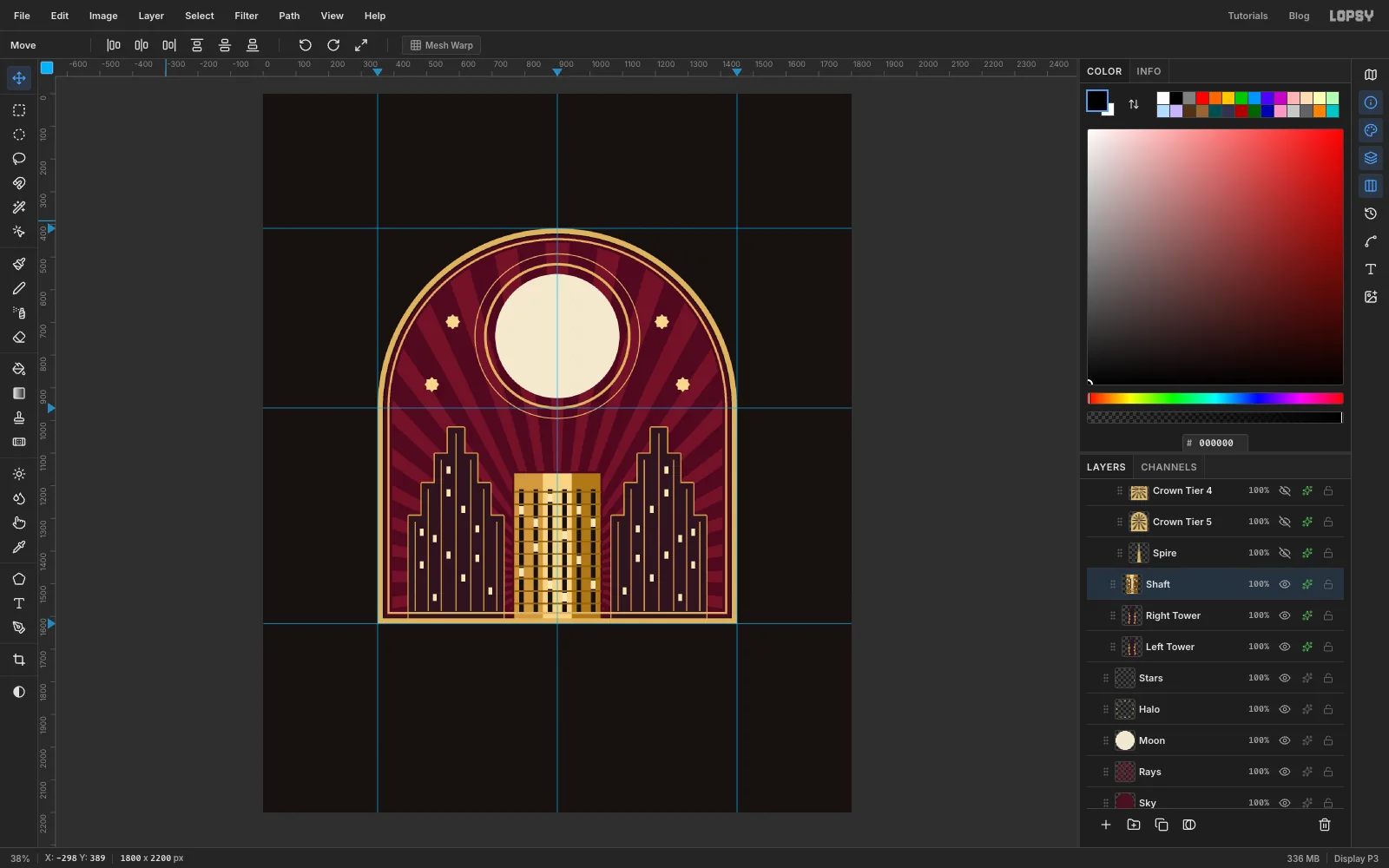Lock the Halo layer

[x=1328, y=709]
